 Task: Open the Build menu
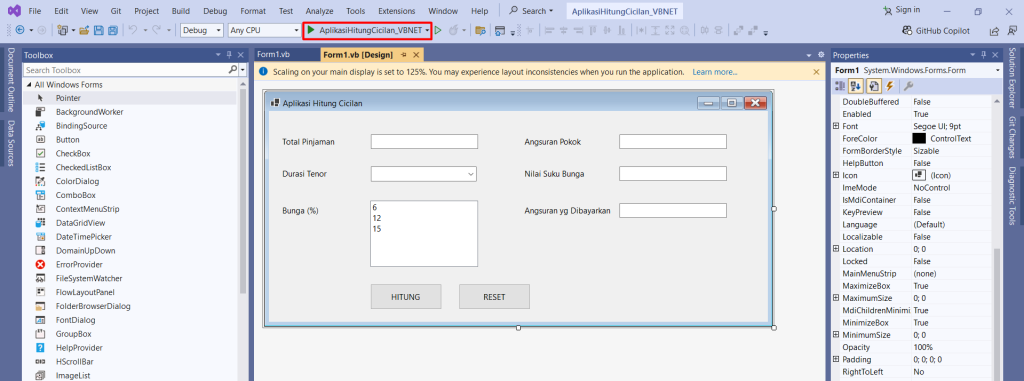tap(181, 11)
